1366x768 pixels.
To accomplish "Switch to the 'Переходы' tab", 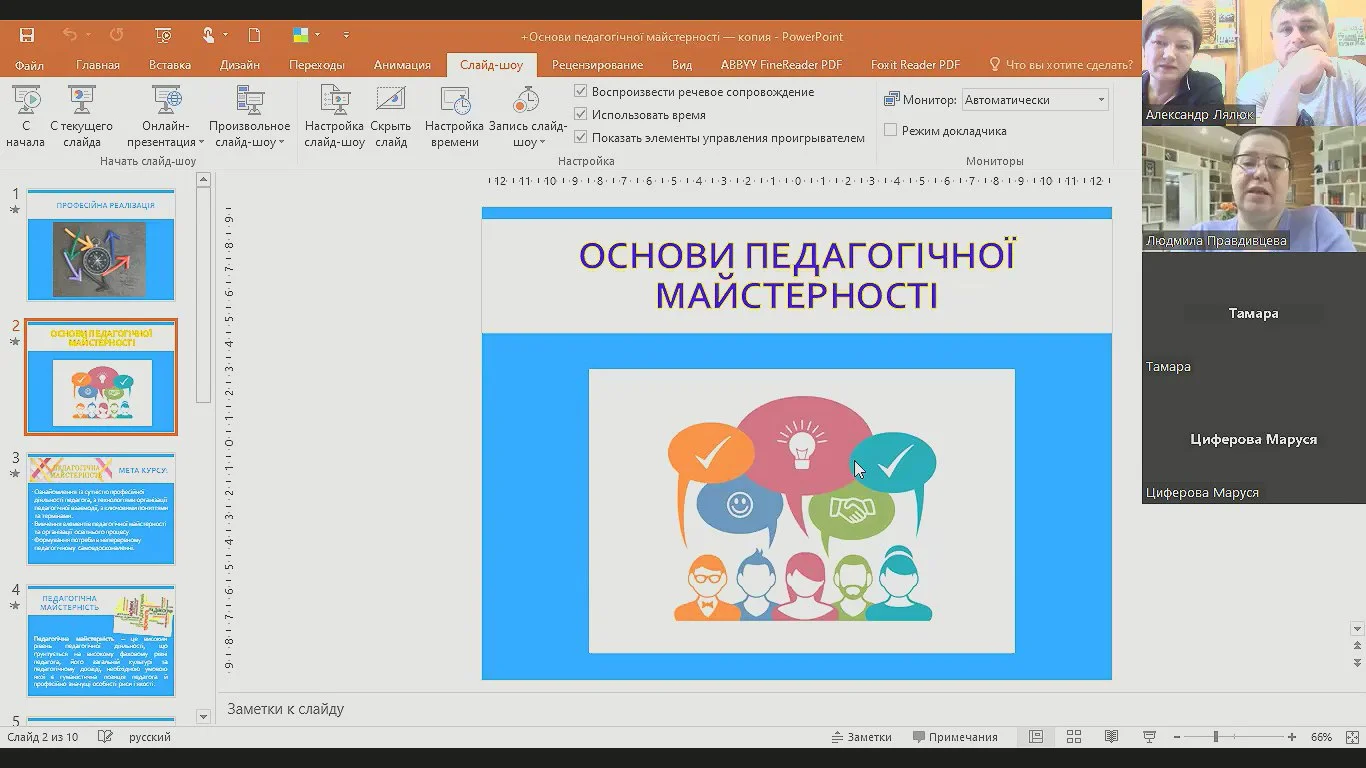I will (x=317, y=64).
